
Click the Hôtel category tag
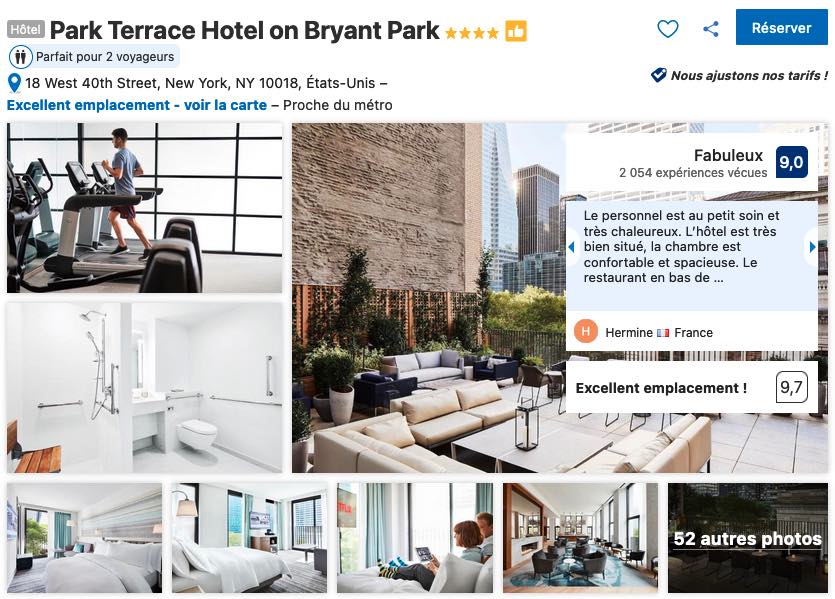tap(26, 29)
